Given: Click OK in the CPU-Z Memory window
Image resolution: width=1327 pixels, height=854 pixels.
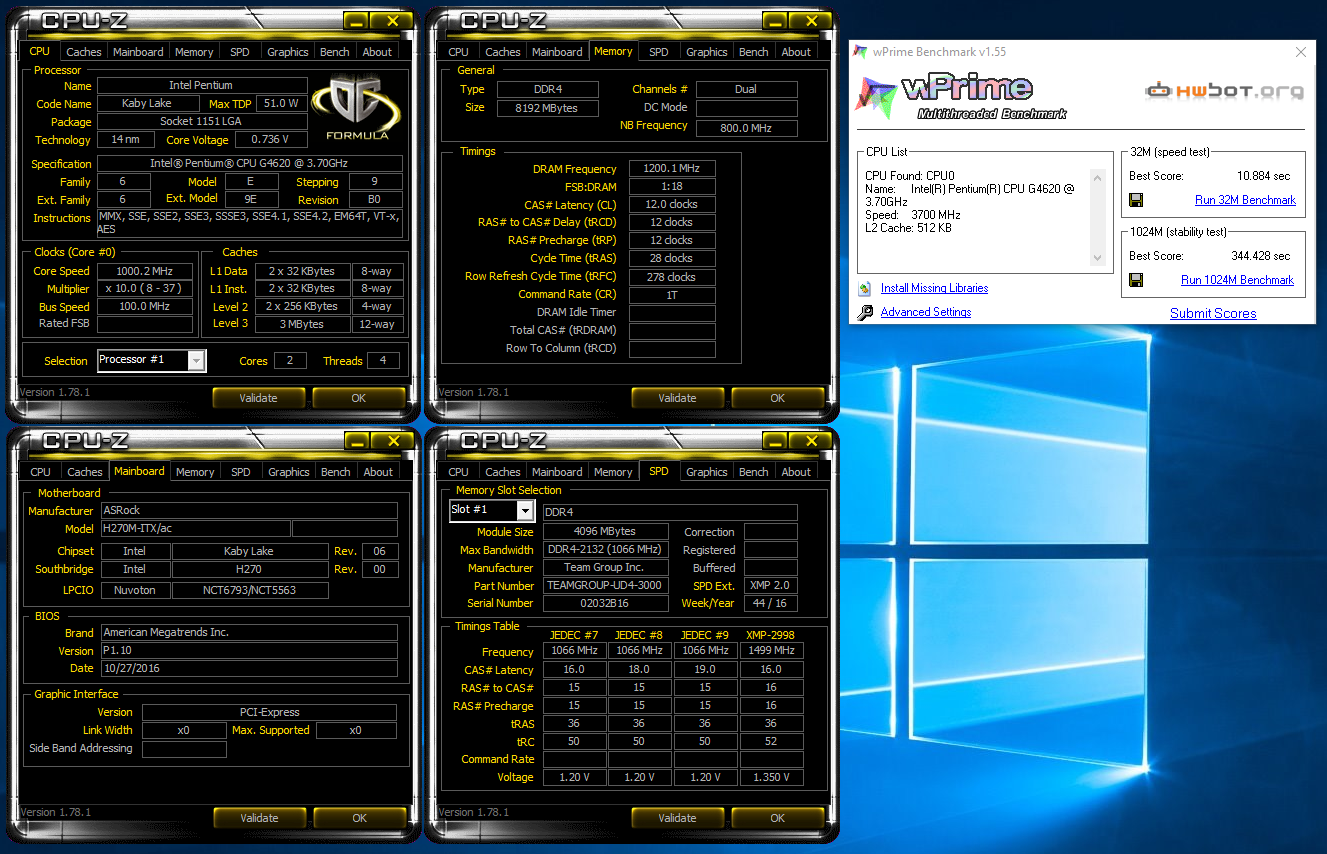Looking at the screenshot, I should coord(778,398).
